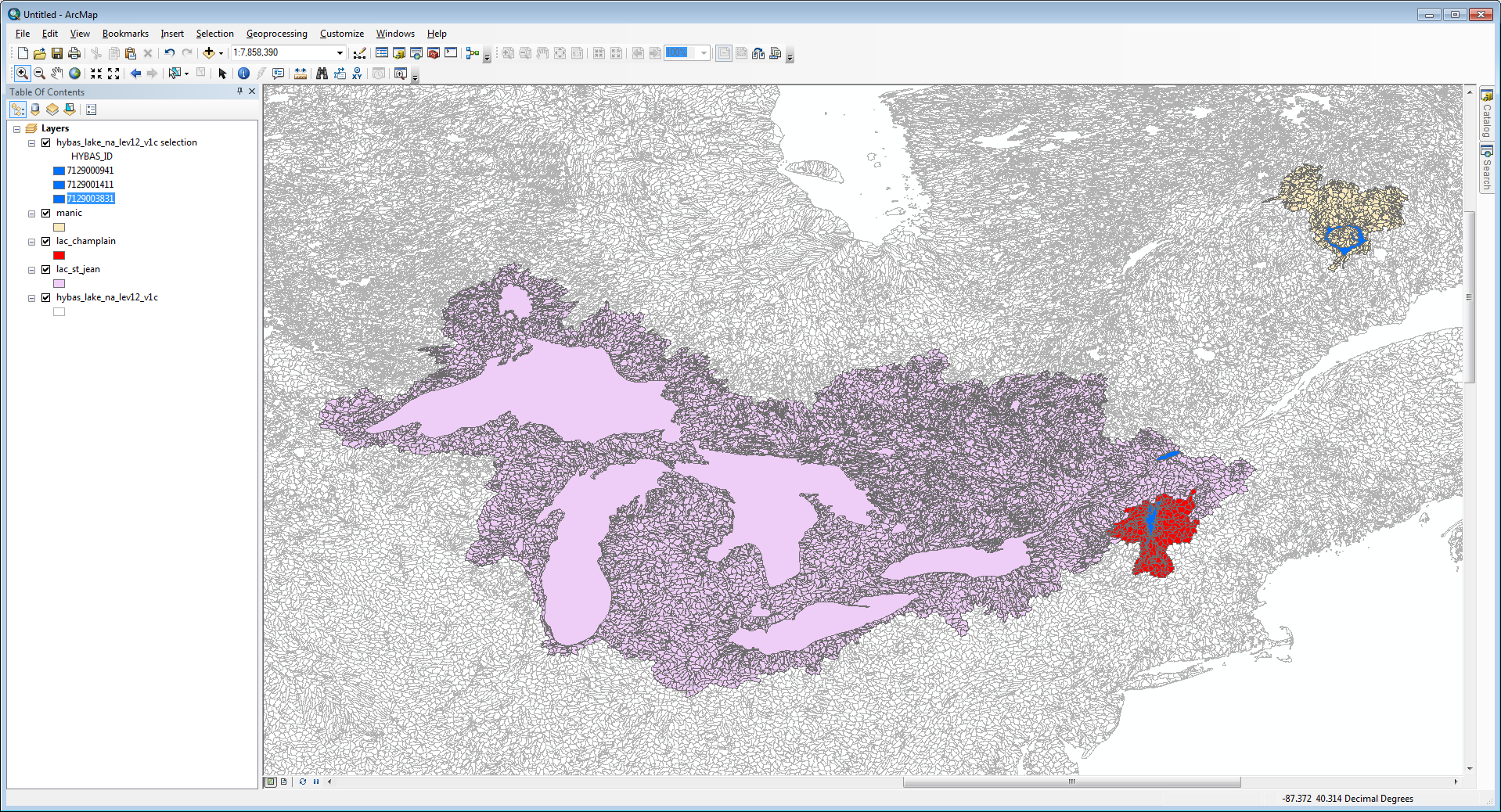Open the Geoprocessing menu
This screenshot has width=1501, height=812.
click(276, 34)
